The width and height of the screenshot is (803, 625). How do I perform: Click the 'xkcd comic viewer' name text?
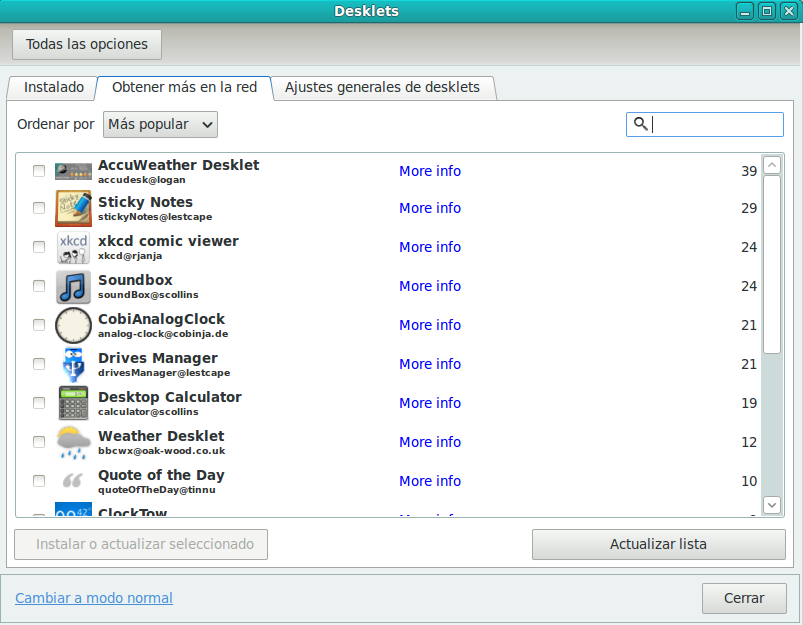coord(168,241)
